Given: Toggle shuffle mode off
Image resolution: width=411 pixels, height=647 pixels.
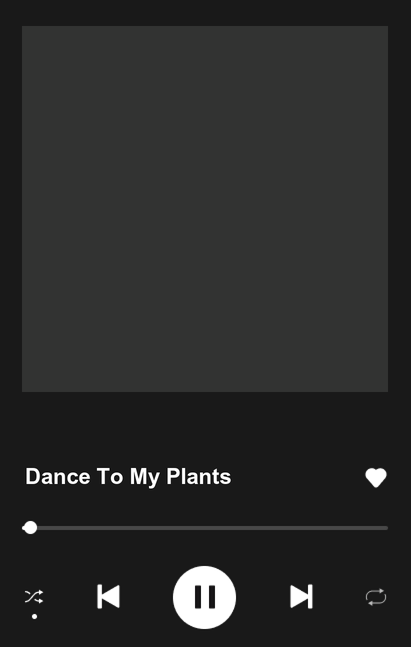Looking at the screenshot, I should [x=34, y=597].
